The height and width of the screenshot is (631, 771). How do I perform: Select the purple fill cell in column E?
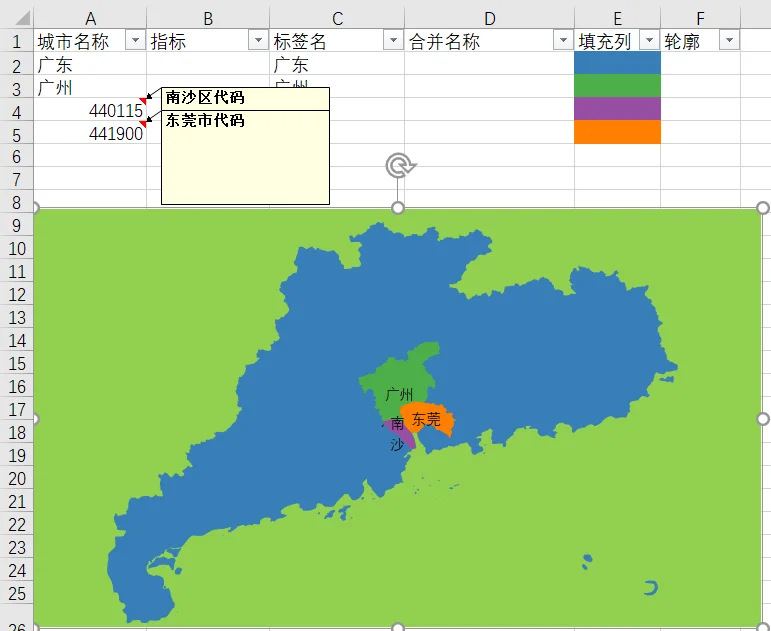pos(617,109)
